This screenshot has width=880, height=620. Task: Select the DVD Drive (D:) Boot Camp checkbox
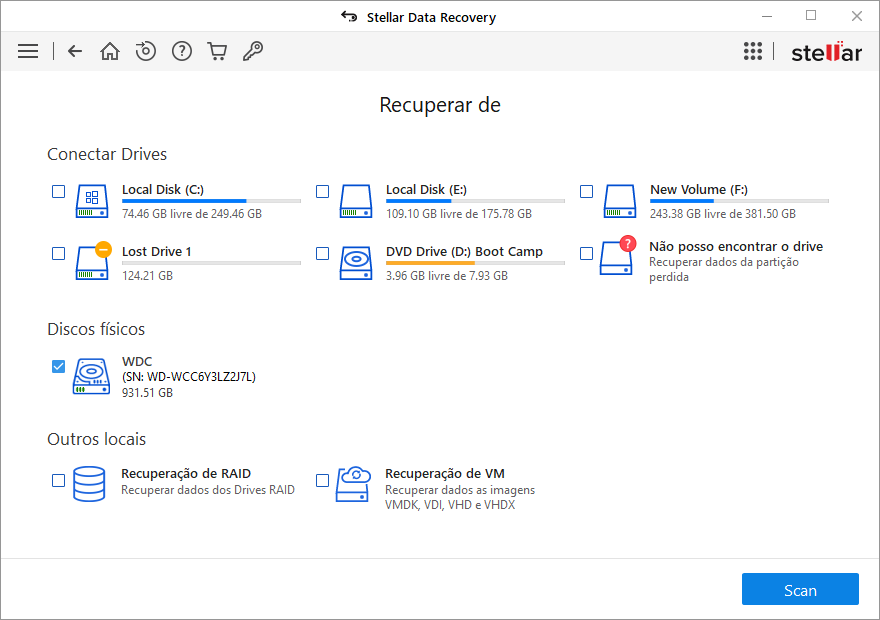(323, 253)
